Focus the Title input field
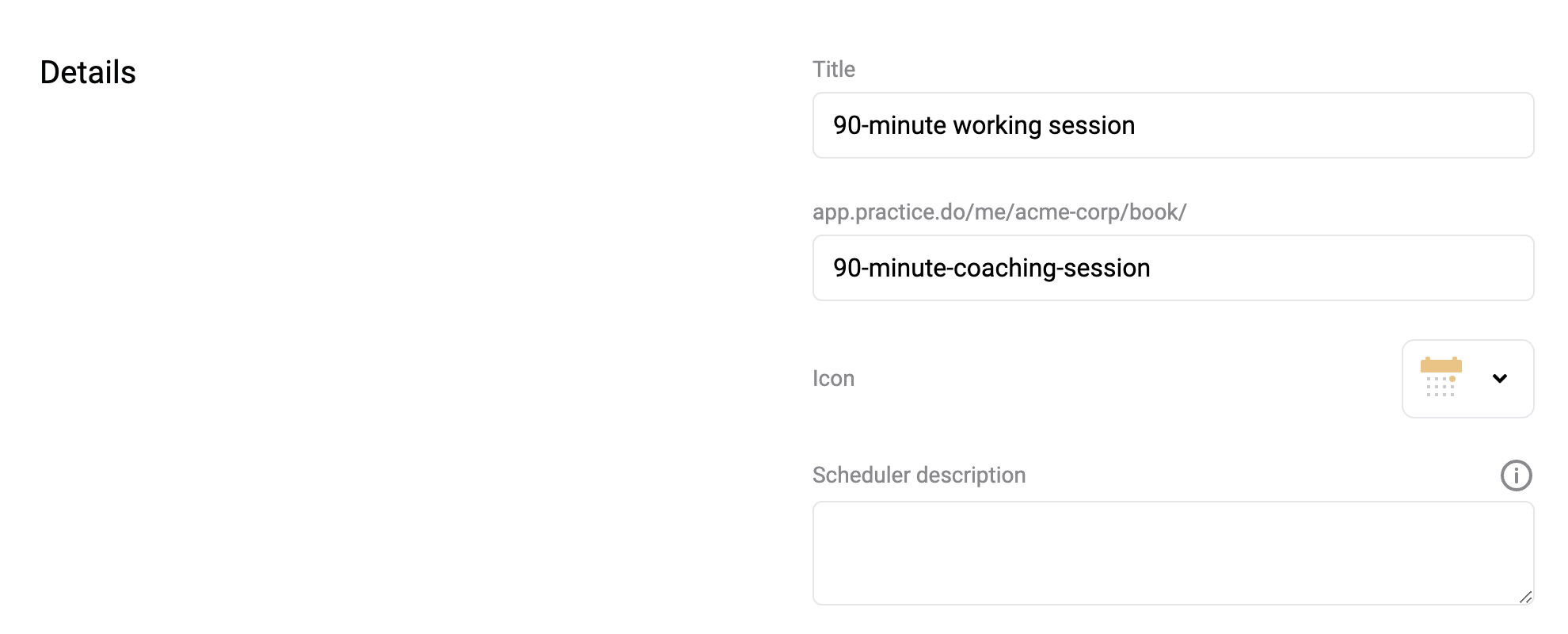The image size is (1568, 634). tap(1173, 125)
